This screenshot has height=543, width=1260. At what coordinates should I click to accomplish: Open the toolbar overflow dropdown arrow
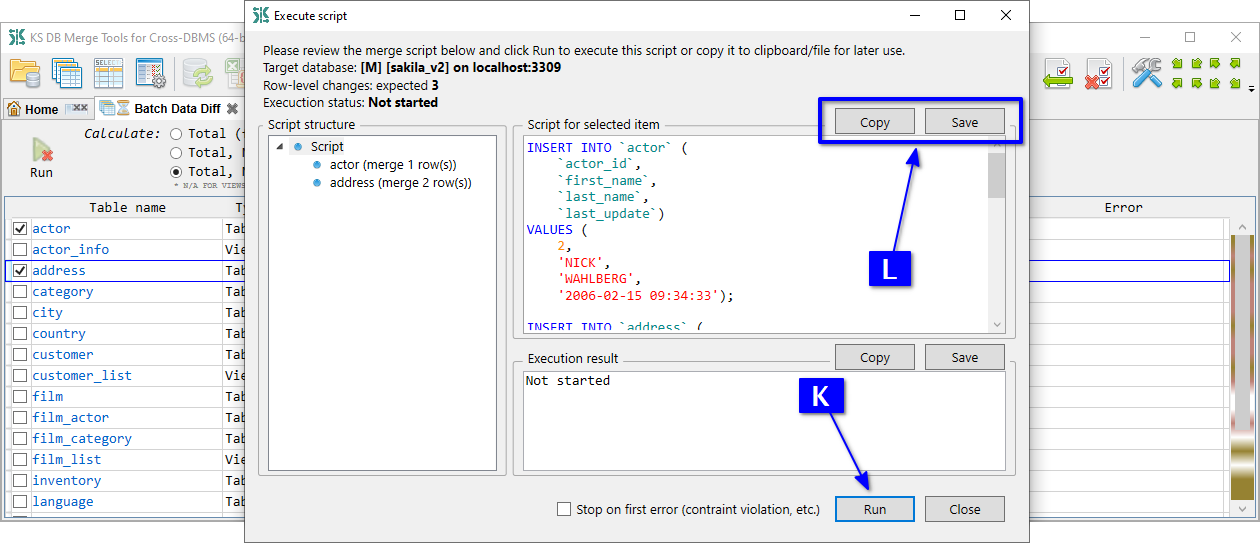1251,89
